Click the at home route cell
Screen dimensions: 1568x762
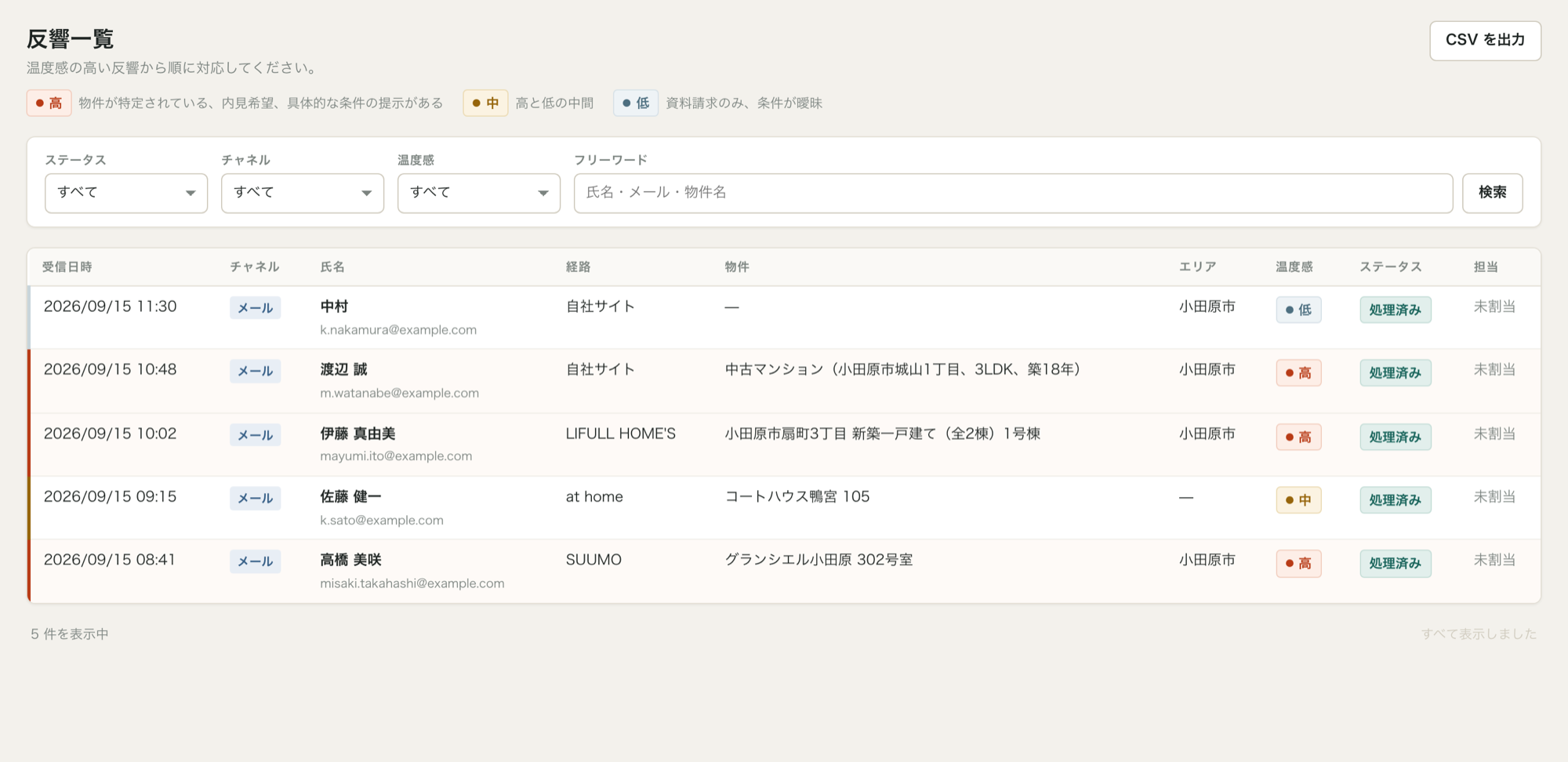tap(594, 496)
